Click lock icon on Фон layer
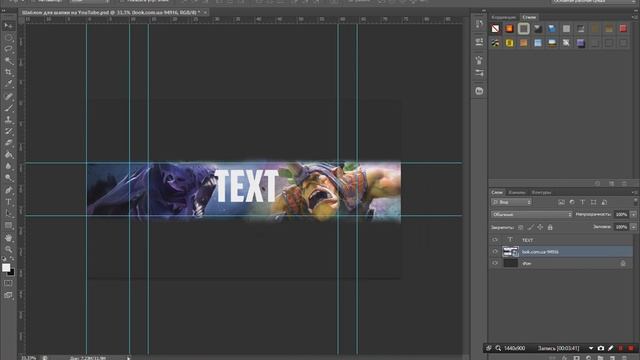 (x=623, y=264)
